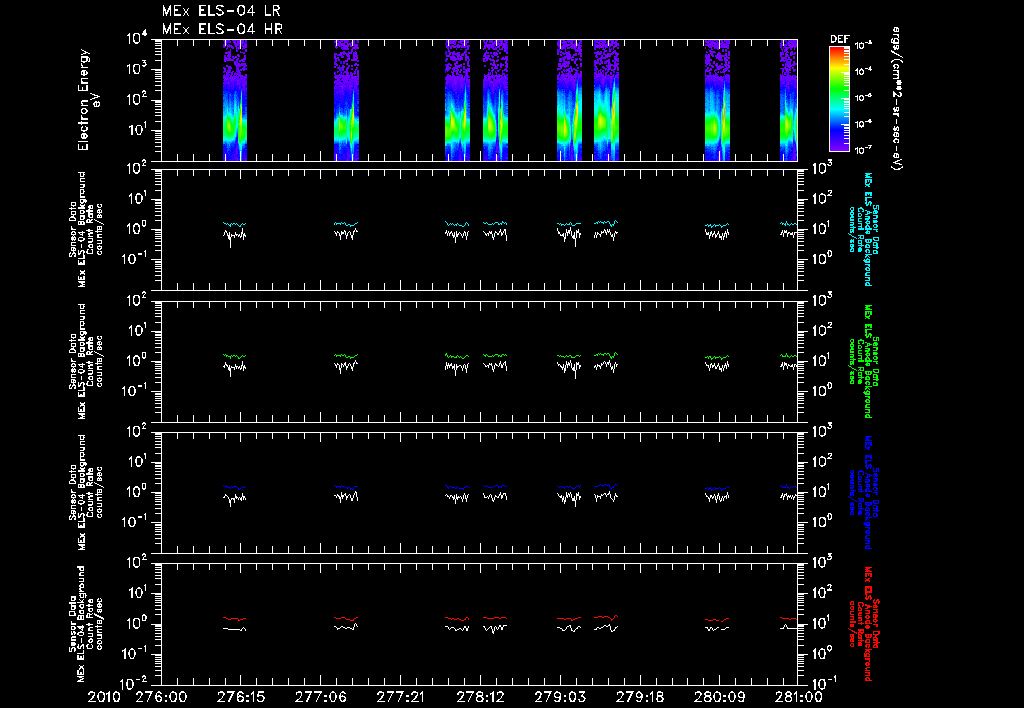Click the cyan trace segment at time 276:15
The image size is (1024, 708).
234,224
